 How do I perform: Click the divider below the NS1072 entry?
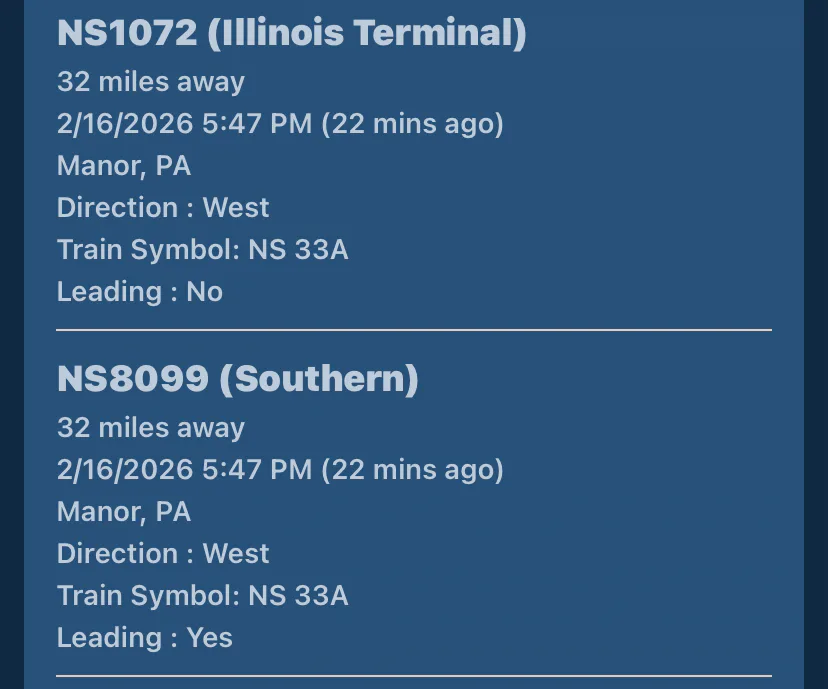click(414, 329)
